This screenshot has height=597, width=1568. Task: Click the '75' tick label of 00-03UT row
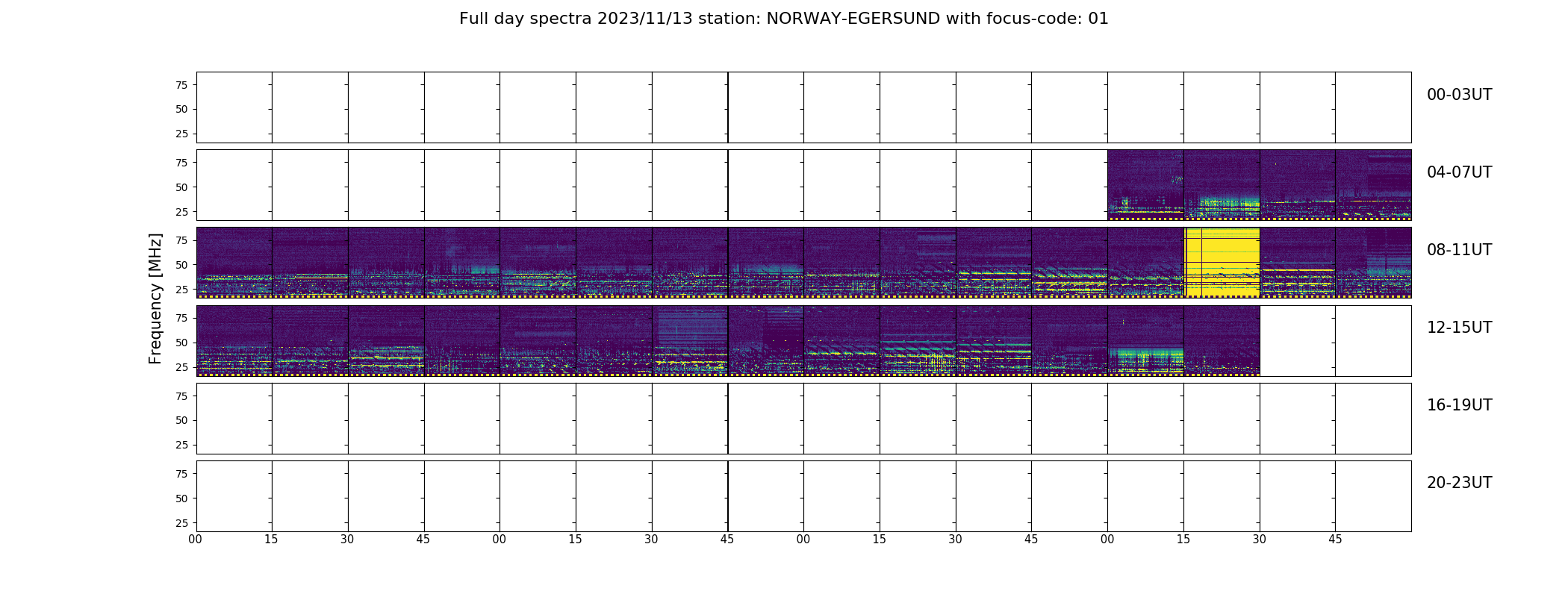181,85
